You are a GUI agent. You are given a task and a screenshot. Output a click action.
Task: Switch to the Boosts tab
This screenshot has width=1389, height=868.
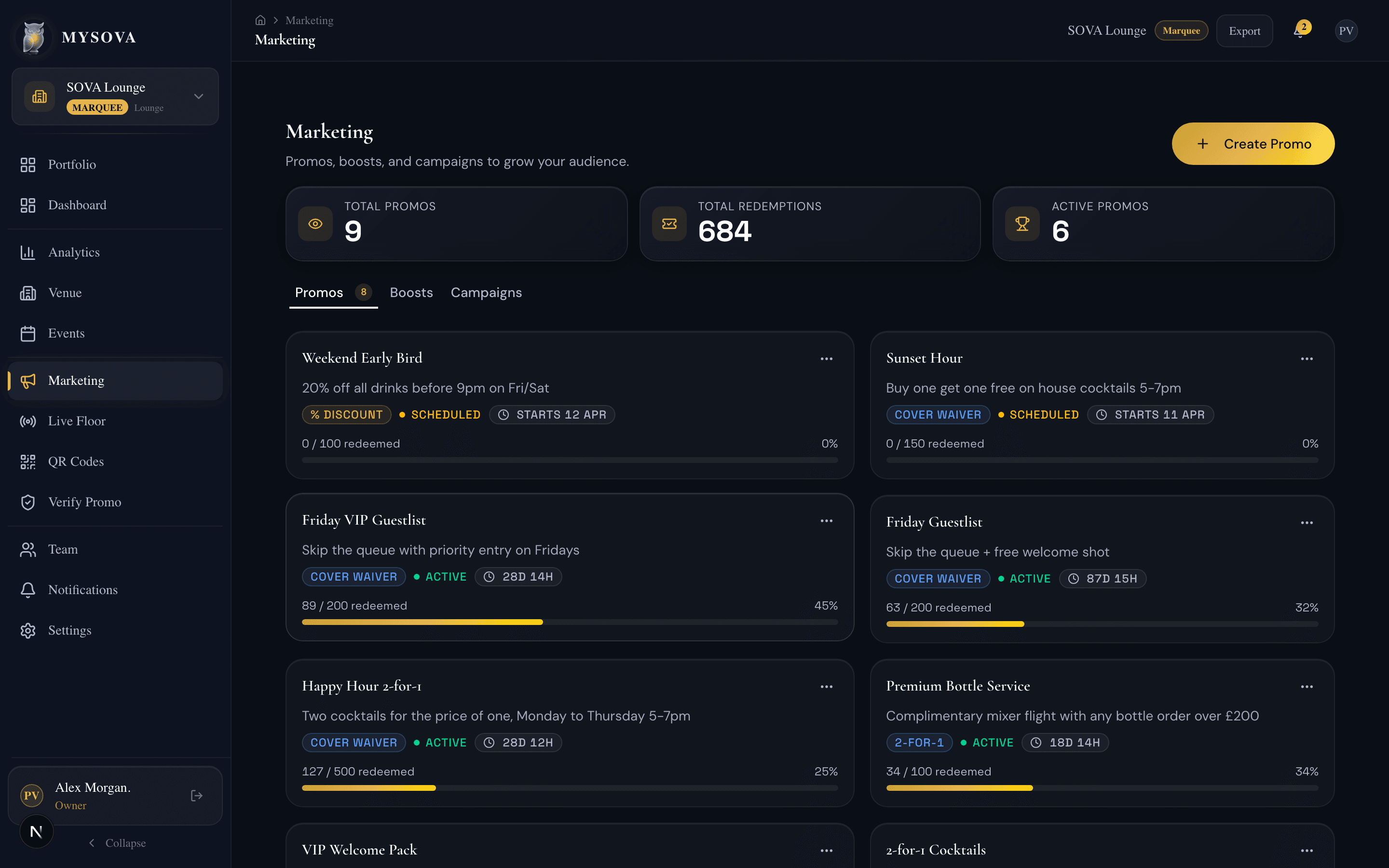click(x=411, y=293)
